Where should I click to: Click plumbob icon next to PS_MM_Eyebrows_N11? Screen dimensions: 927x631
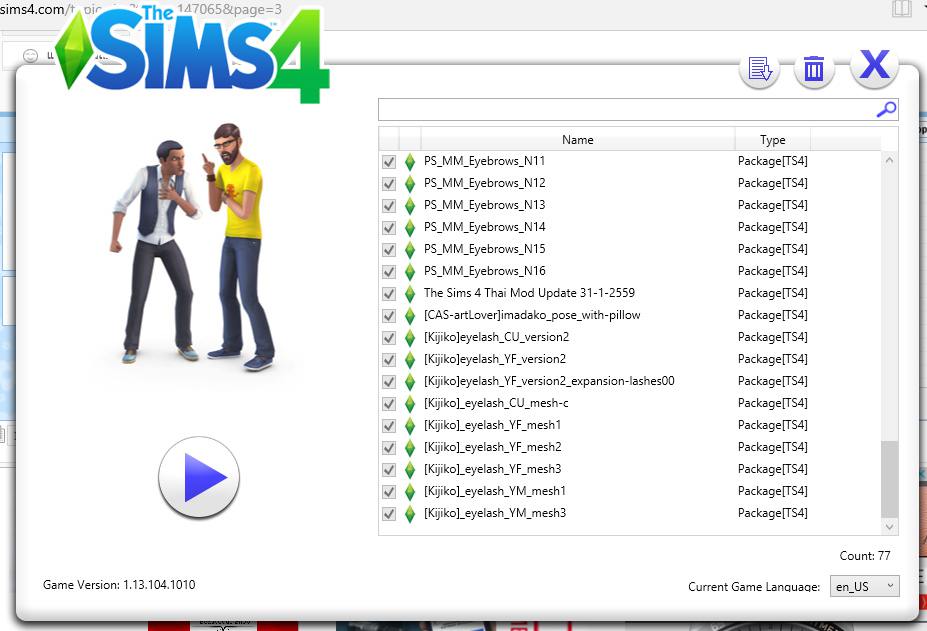point(410,161)
